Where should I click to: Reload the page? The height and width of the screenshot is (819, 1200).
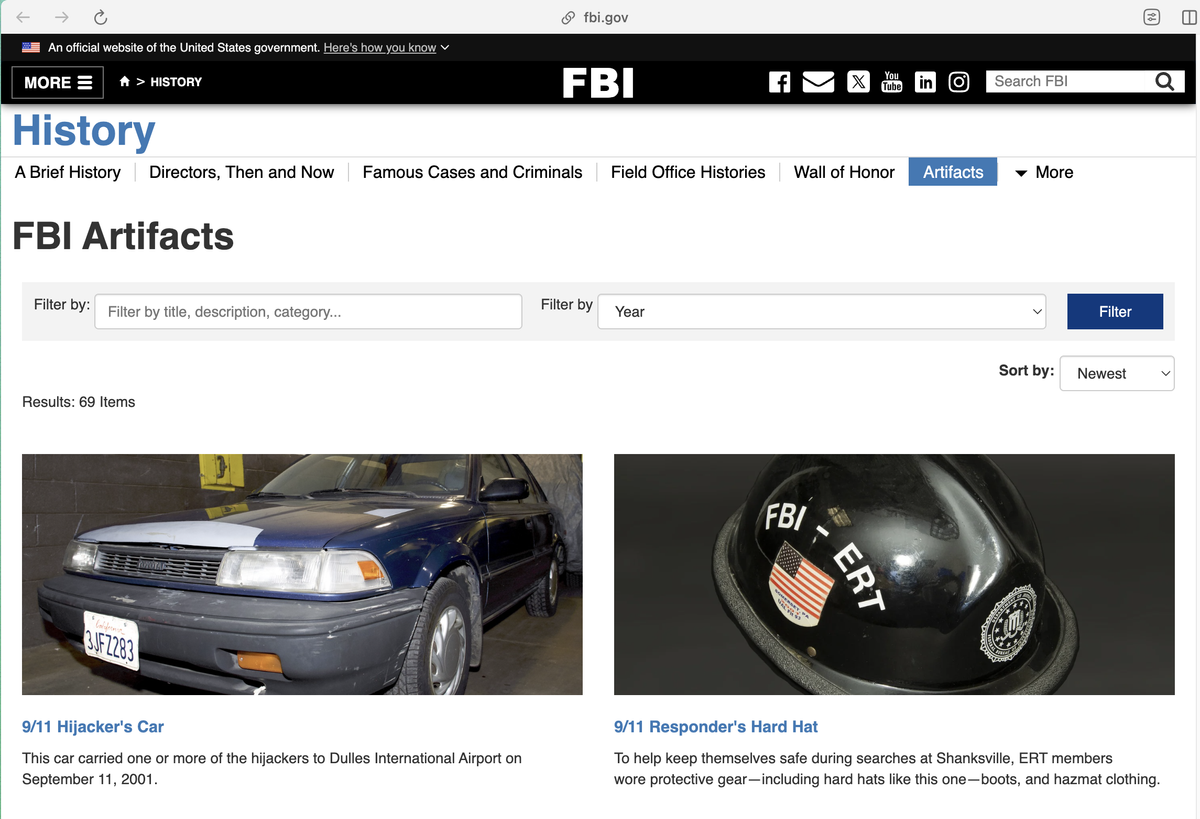(100, 17)
